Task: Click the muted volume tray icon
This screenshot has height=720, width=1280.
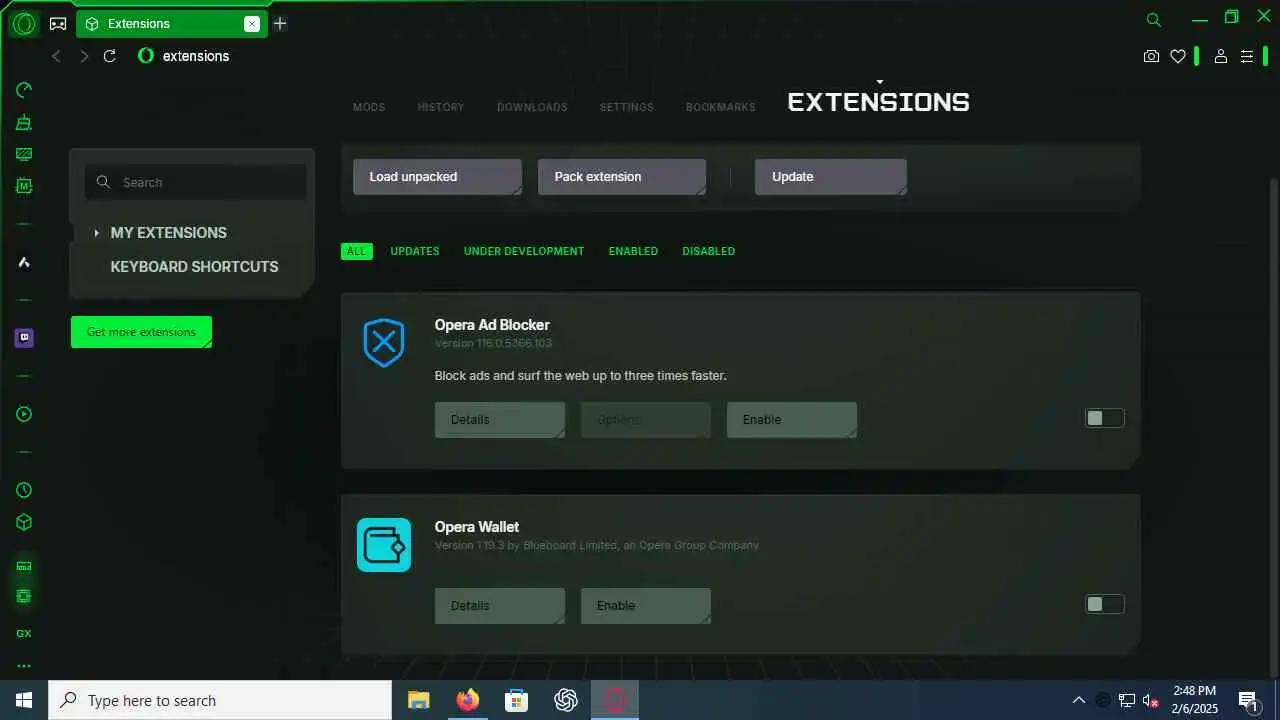Action: point(1151,700)
